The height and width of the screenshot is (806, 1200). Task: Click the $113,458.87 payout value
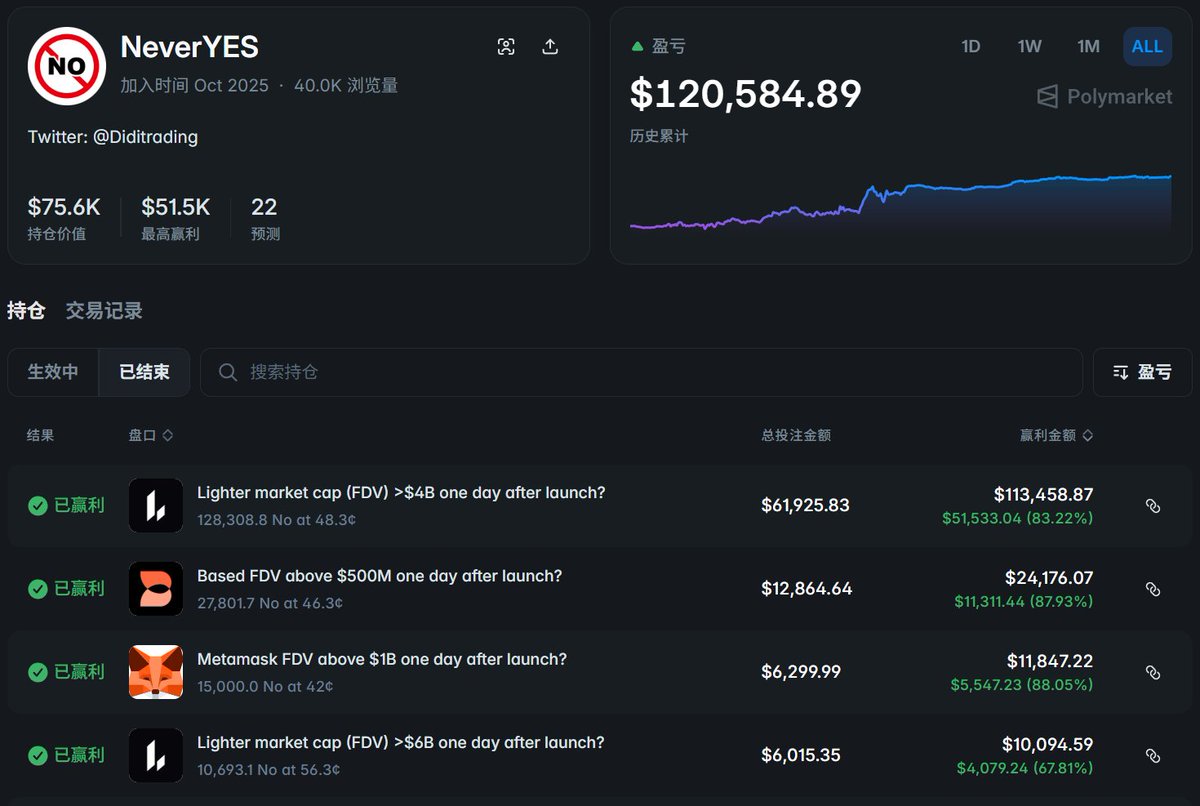pyautogui.click(x=1043, y=494)
